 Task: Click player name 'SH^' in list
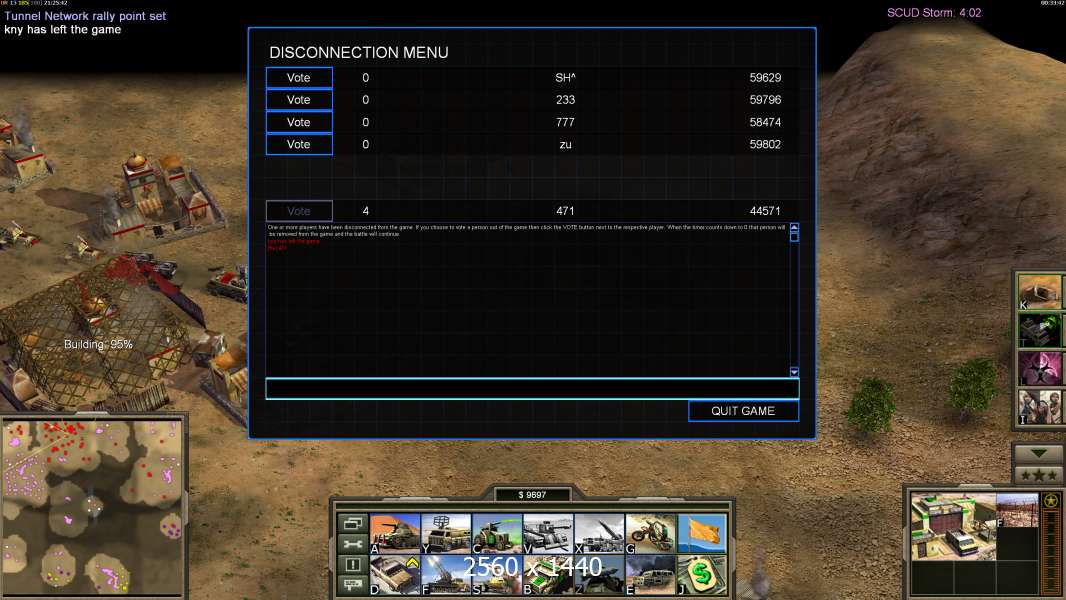coord(565,77)
